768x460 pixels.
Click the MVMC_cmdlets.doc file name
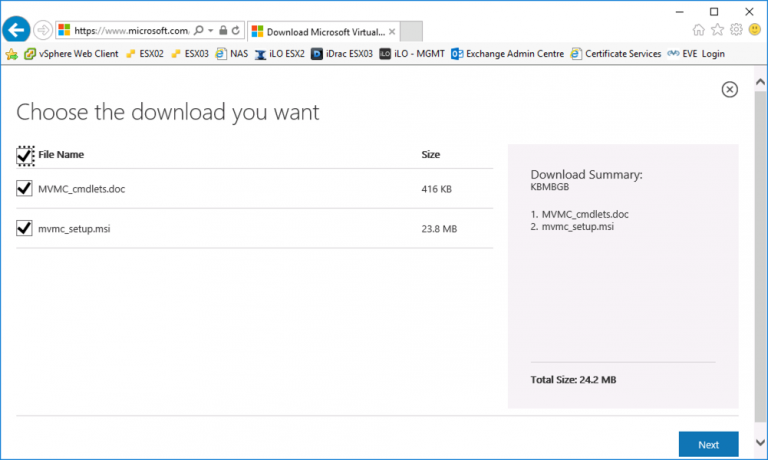pyautogui.click(x=82, y=189)
